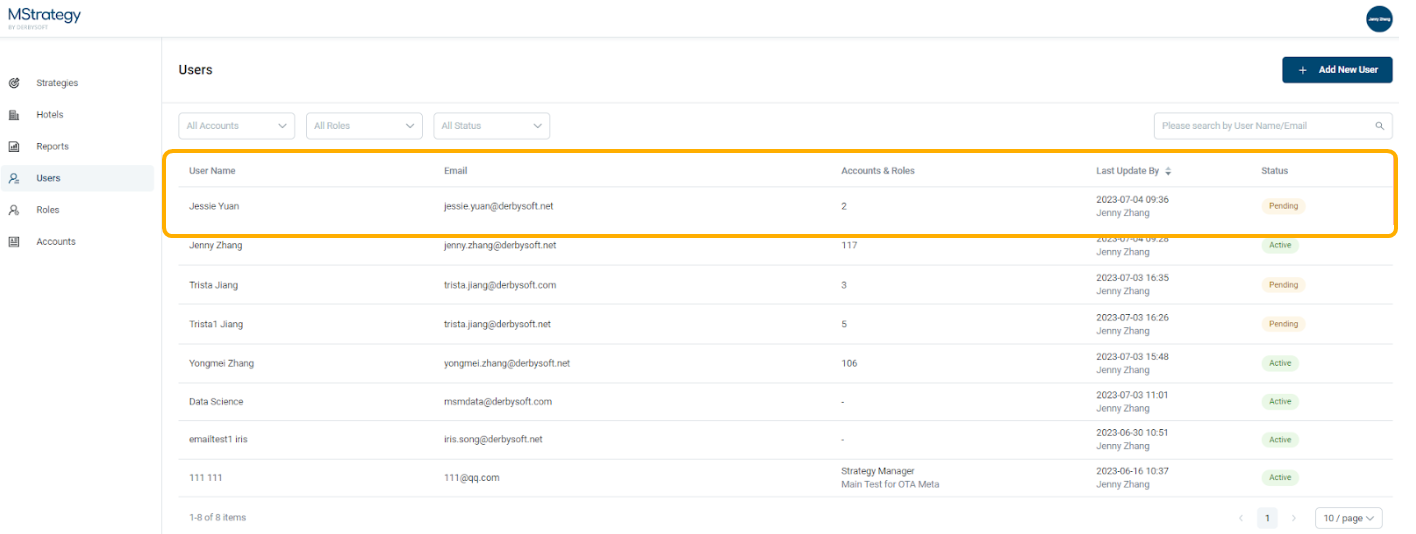The height and width of the screenshot is (534, 1416).
Task: Select Users in the sidebar menu
Action: click(48, 178)
